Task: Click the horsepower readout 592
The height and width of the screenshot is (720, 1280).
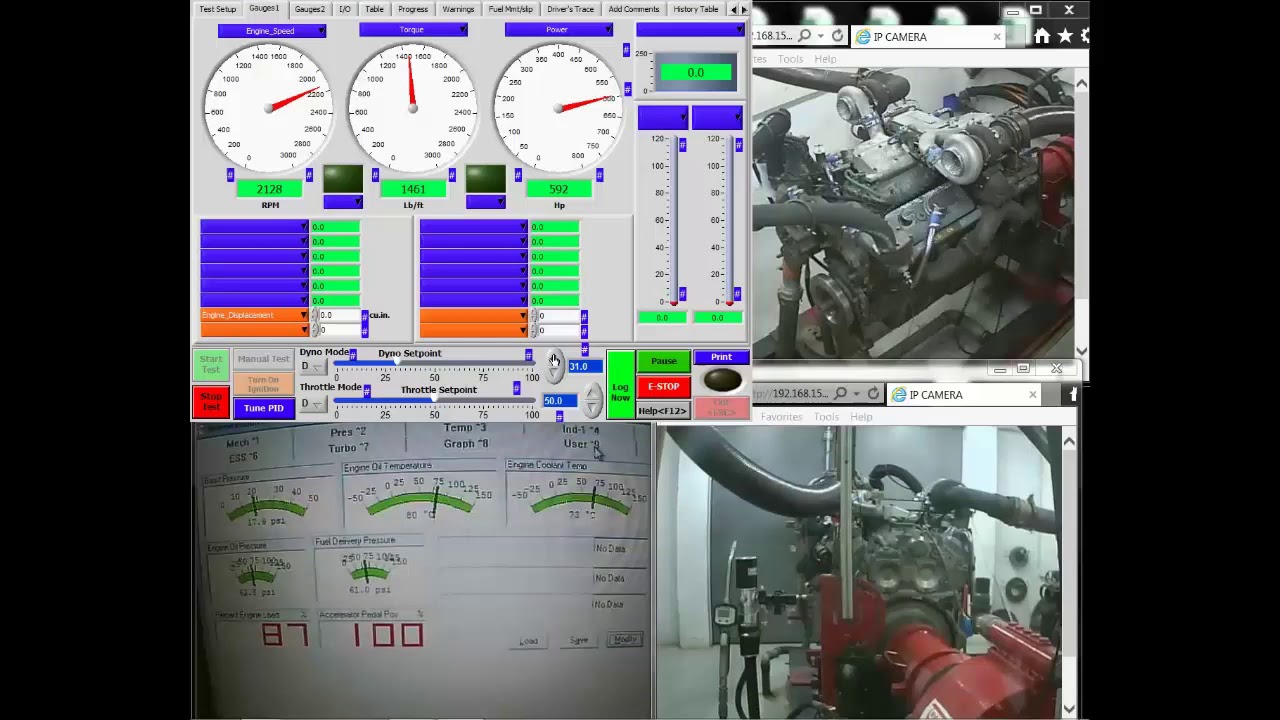Action: pyautogui.click(x=558, y=190)
